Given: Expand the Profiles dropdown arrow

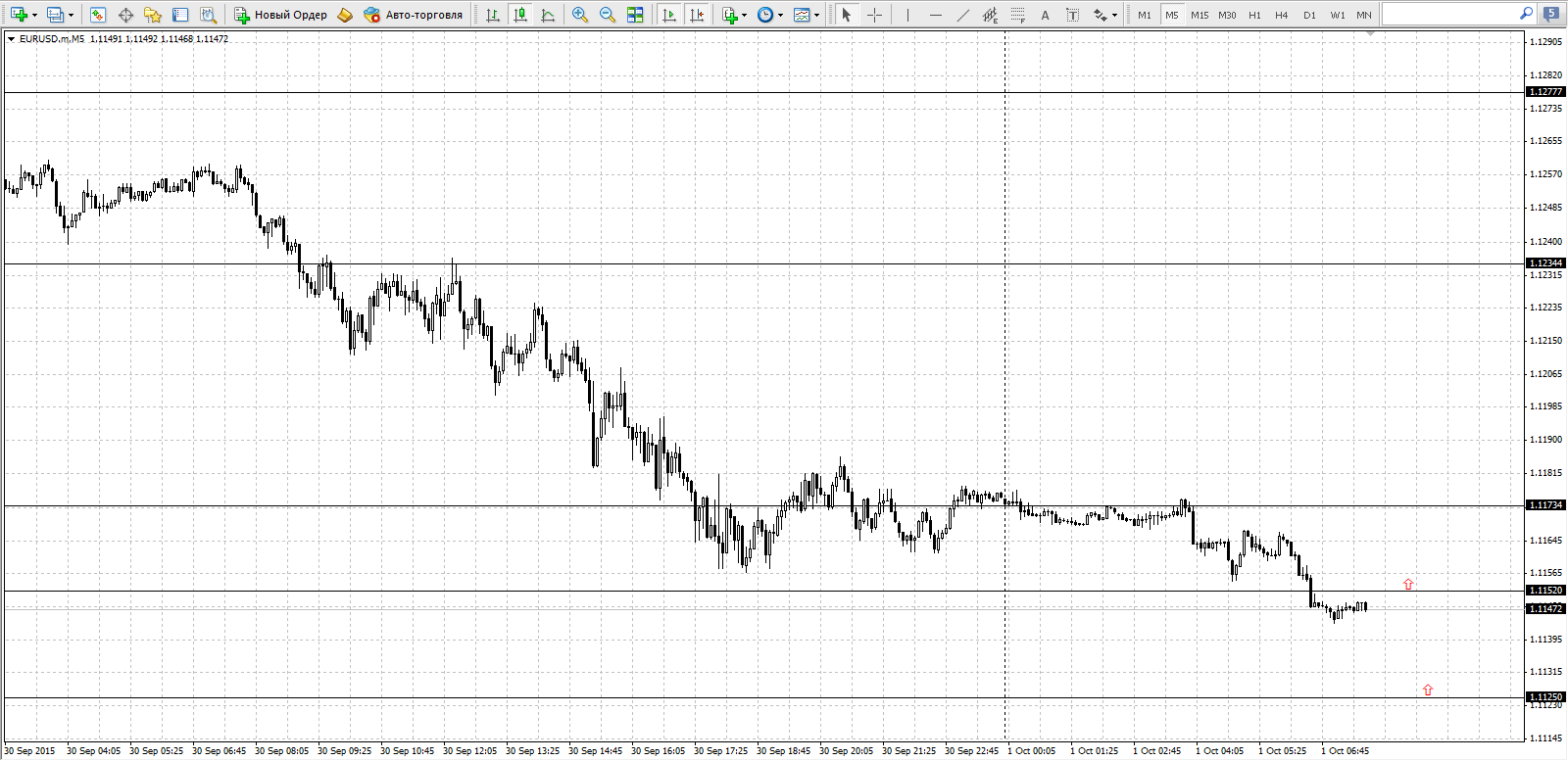Looking at the screenshot, I should (71, 15).
